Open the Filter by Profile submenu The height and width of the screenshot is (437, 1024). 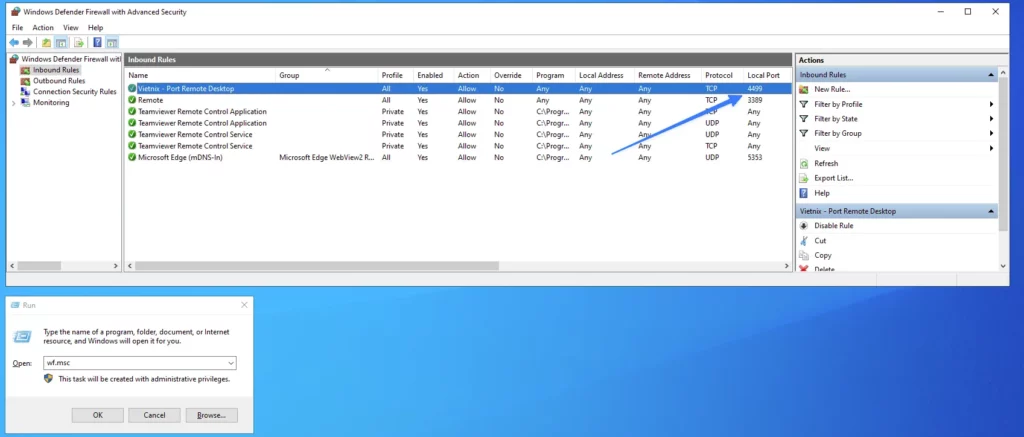(x=838, y=104)
